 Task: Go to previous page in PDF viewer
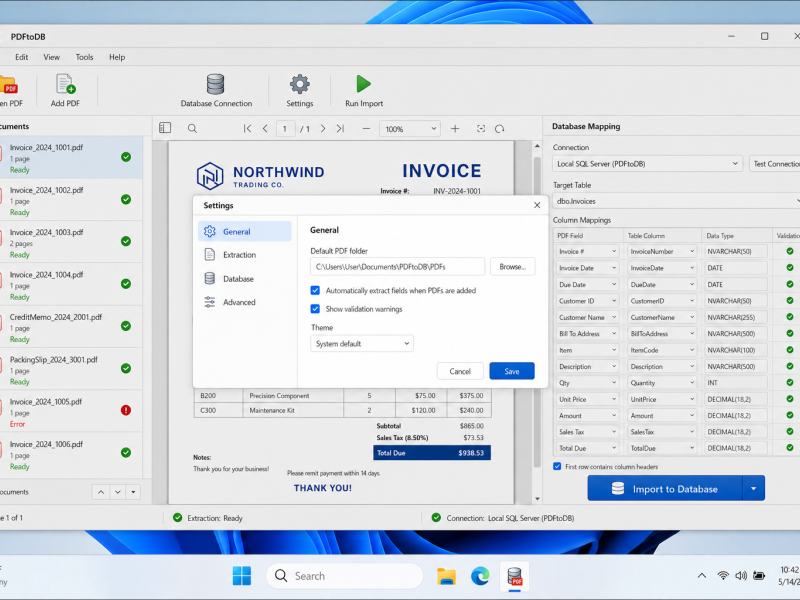pos(265,129)
